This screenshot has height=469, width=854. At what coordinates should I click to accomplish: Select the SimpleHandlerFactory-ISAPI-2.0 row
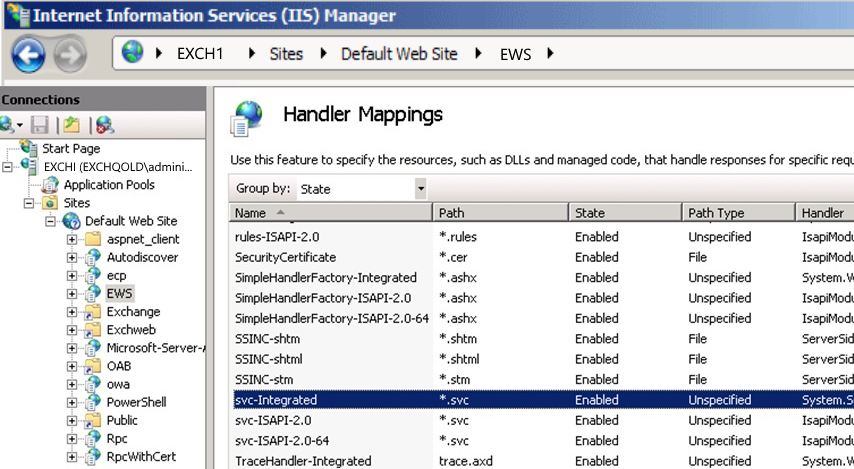pyautogui.click(x=544, y=298)
